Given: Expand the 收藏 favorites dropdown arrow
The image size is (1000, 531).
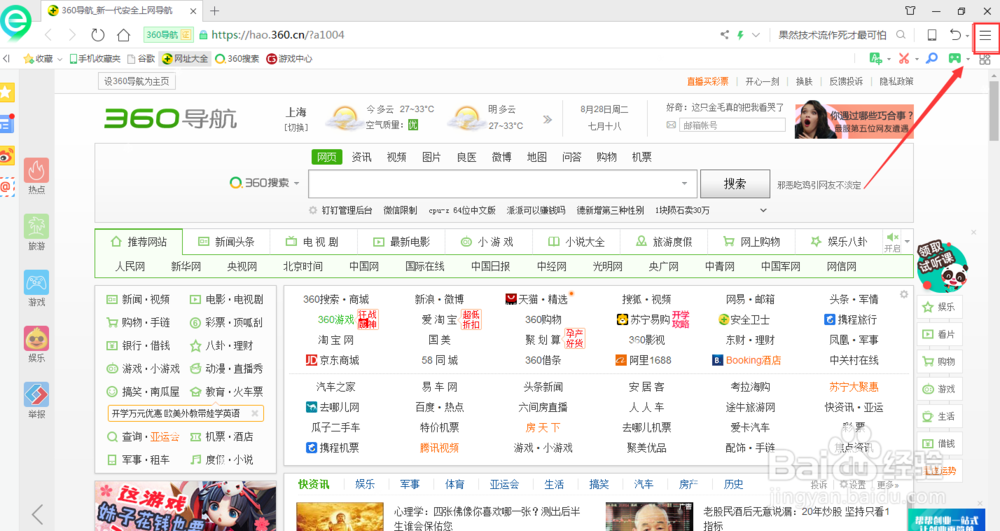Looking at the screenshot, I should click(60, 59).
